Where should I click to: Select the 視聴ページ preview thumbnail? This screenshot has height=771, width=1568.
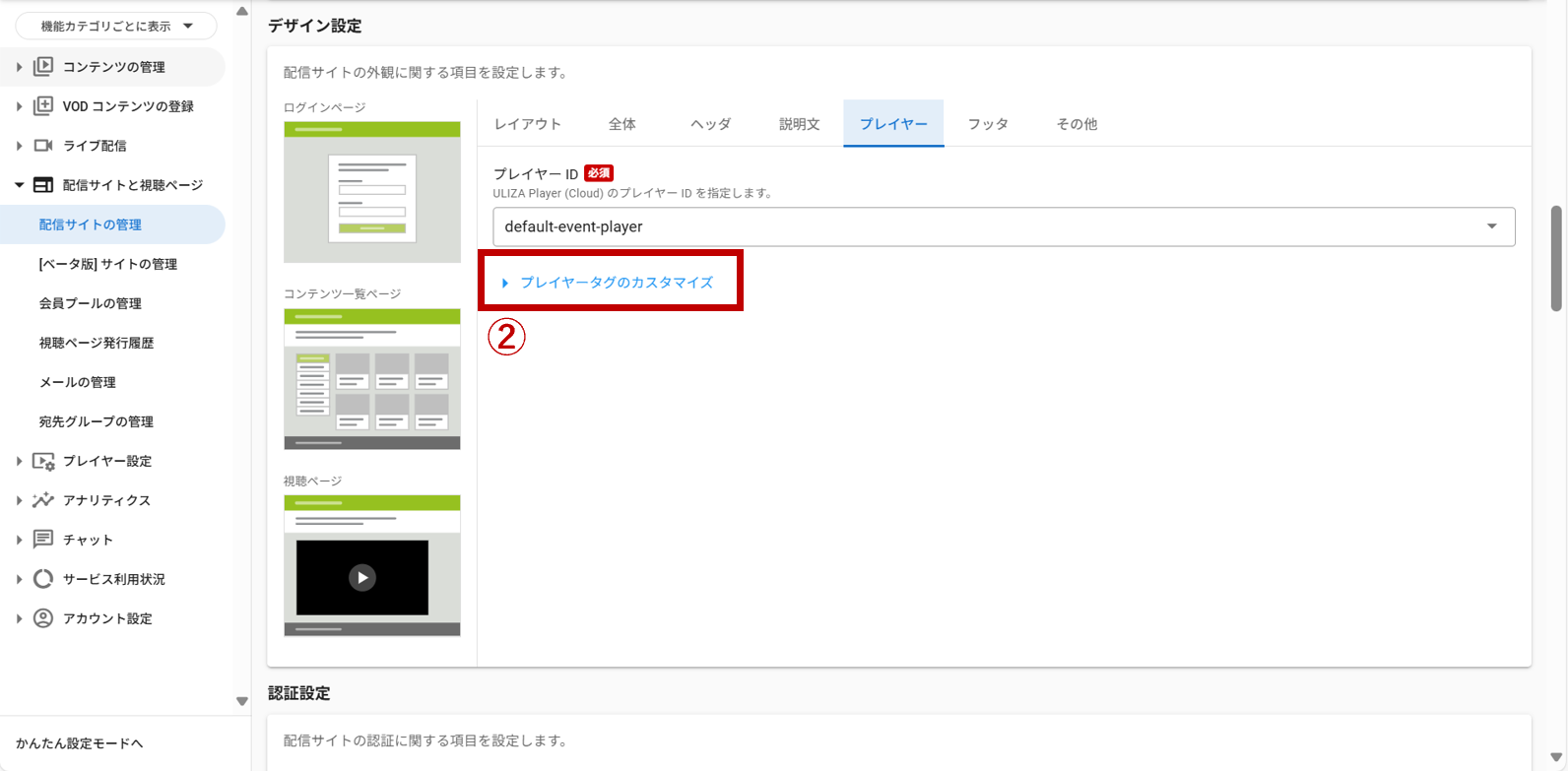pos(372,565)
